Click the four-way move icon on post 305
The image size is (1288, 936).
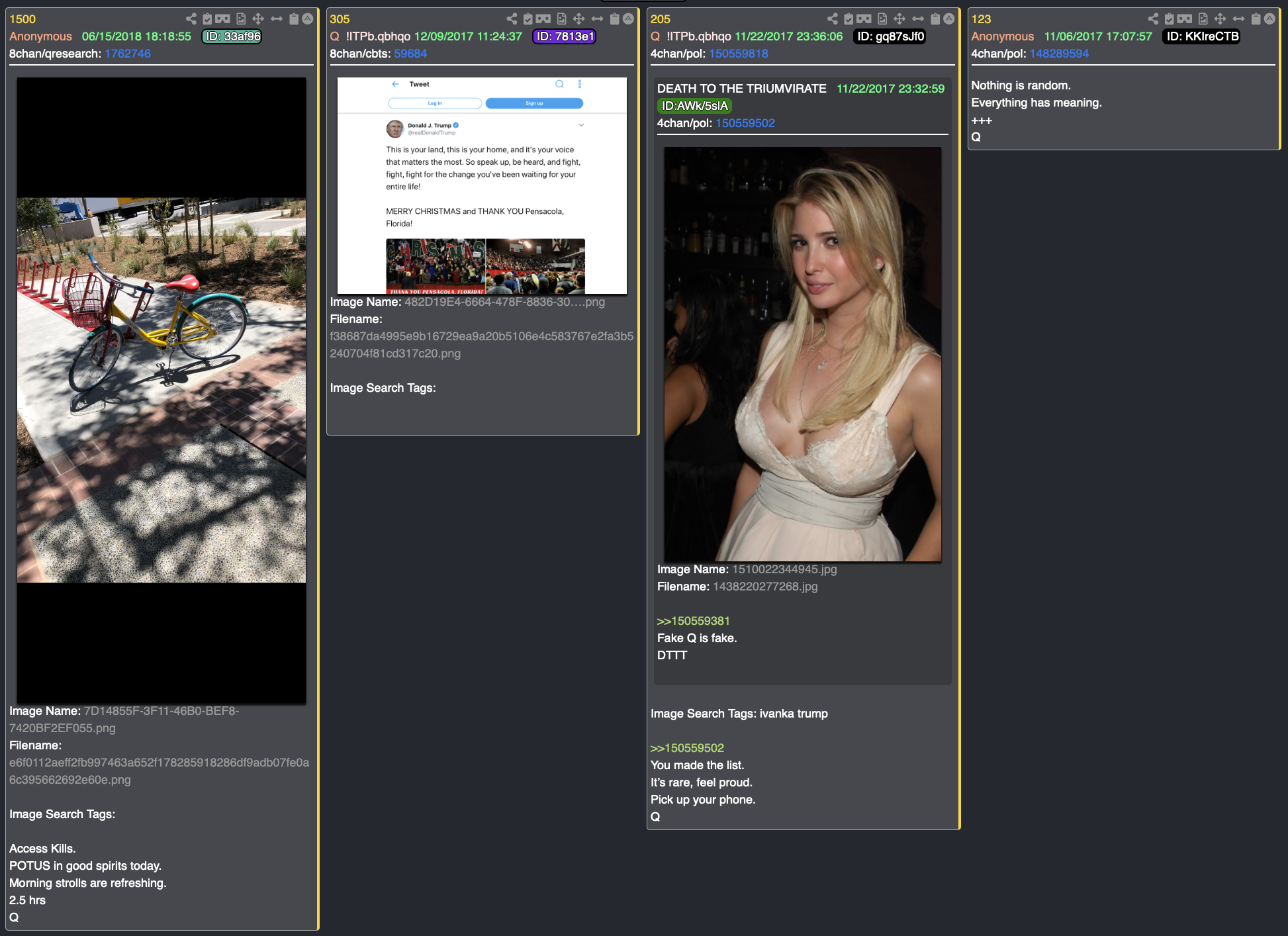578,19
